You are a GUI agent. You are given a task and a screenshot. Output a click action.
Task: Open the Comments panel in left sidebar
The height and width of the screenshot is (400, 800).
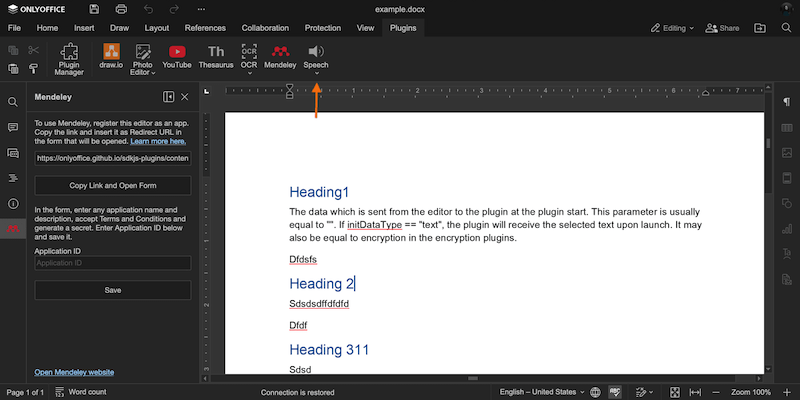point(13,128)
